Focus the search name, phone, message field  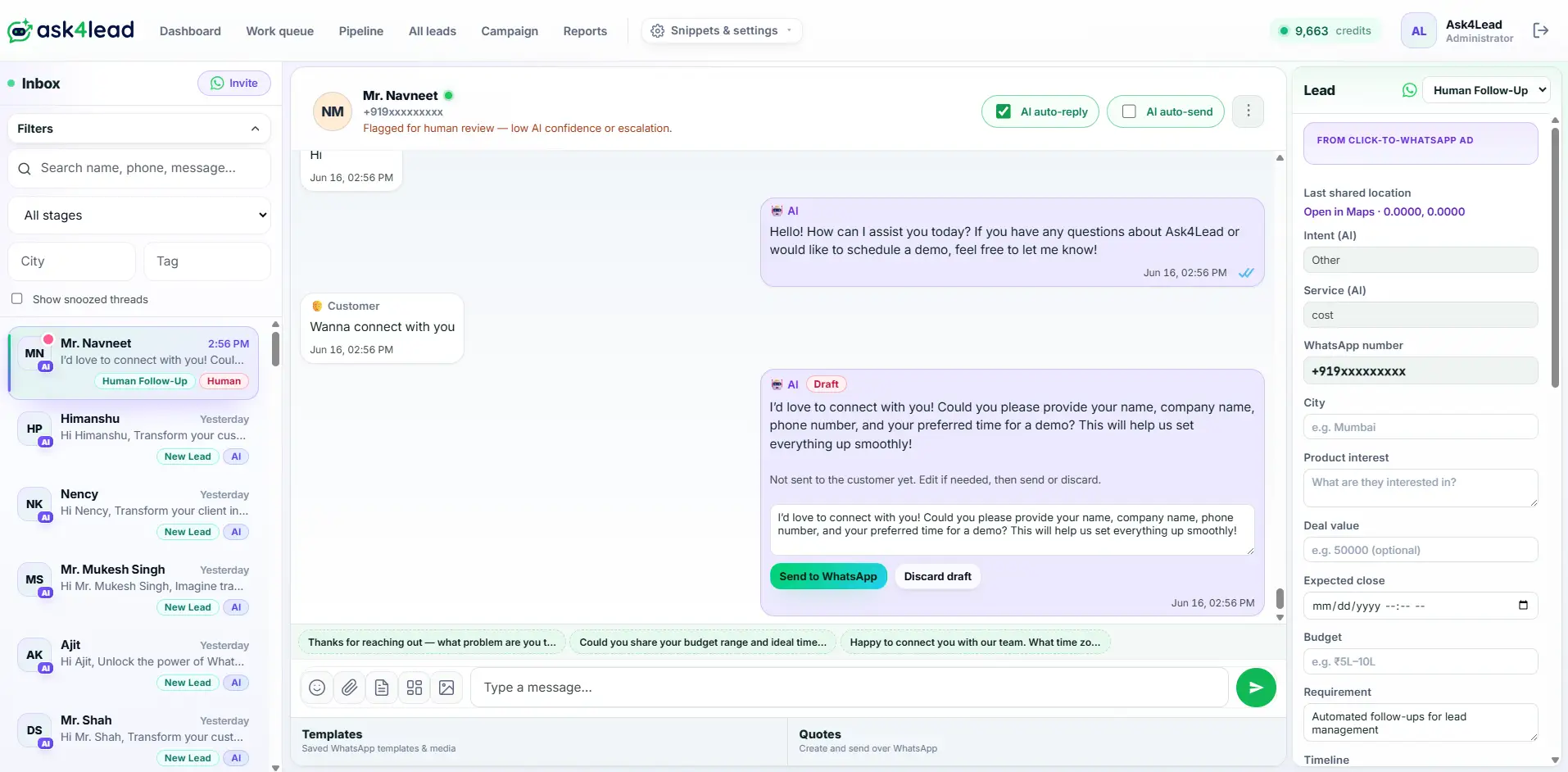tap(139, 168)
